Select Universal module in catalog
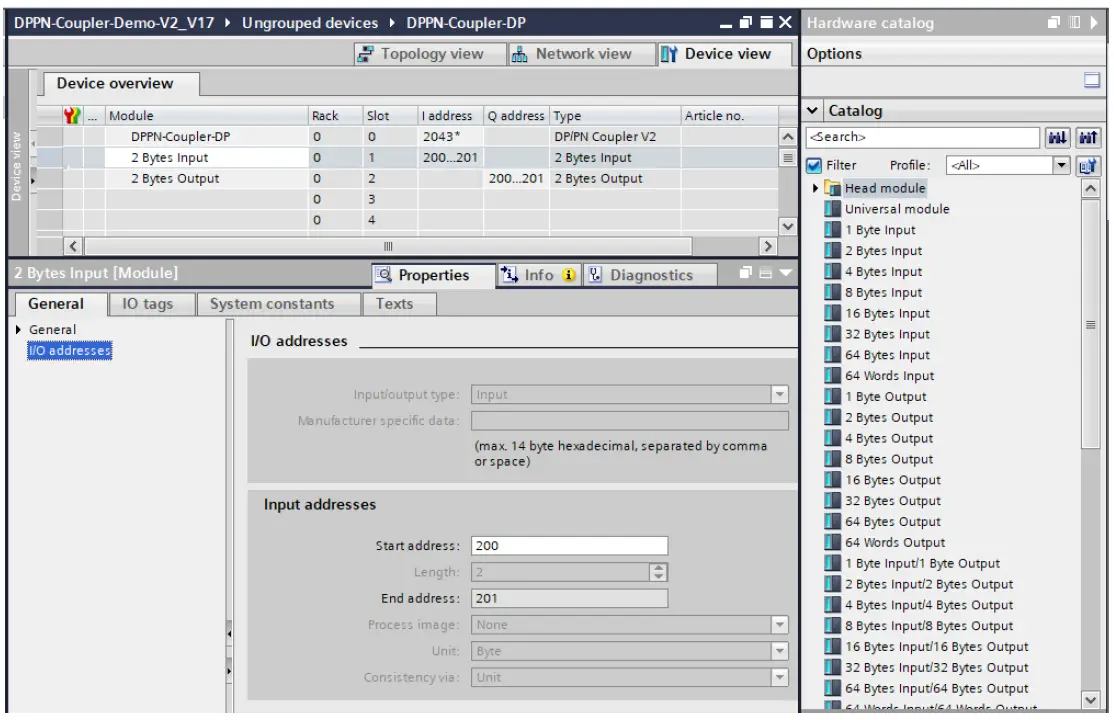Screen dimensions: 1114x720 (897, 209)
